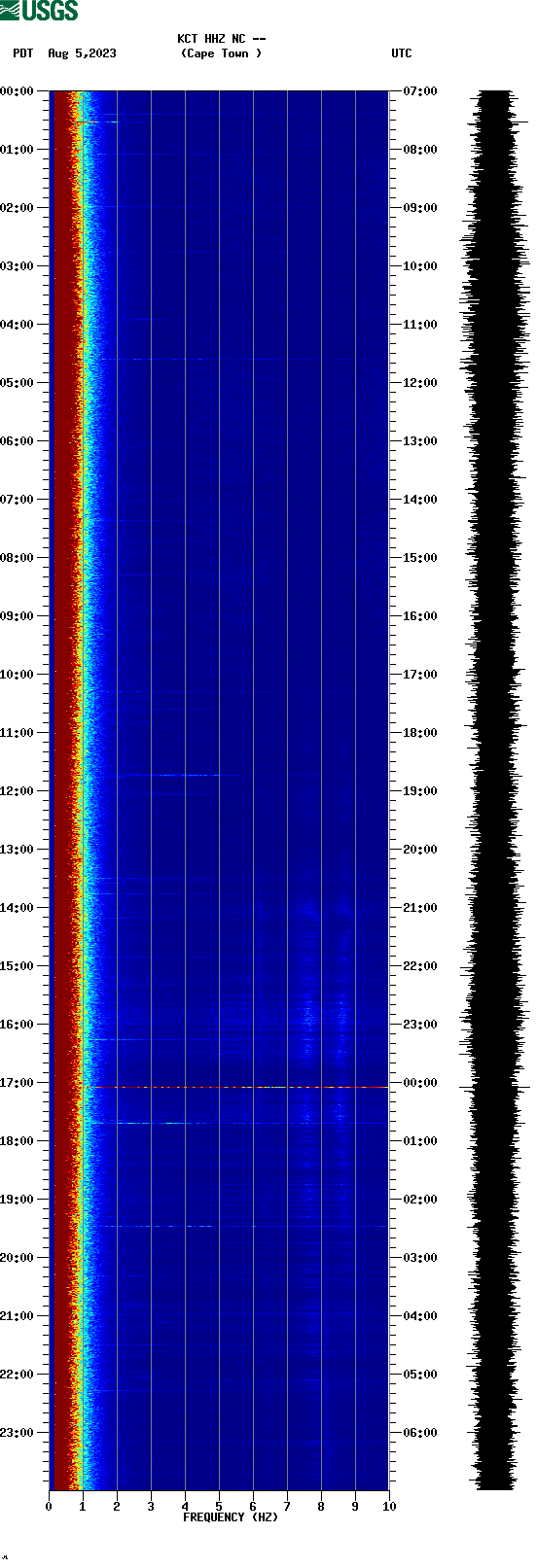
Task: Click the PDT '23:00' time label
Action: [x=17, y=1433]
